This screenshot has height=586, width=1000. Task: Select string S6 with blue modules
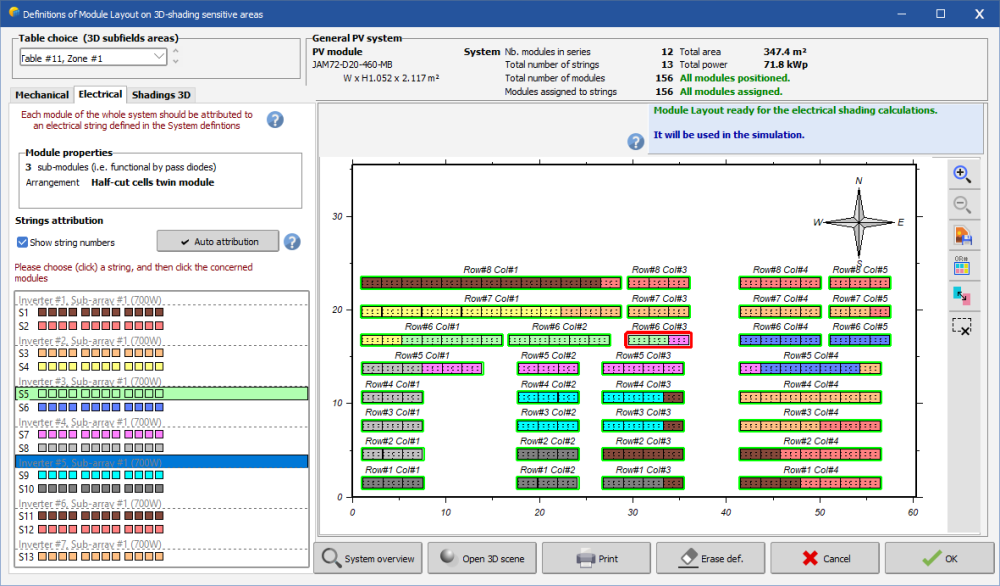(100, 408)
